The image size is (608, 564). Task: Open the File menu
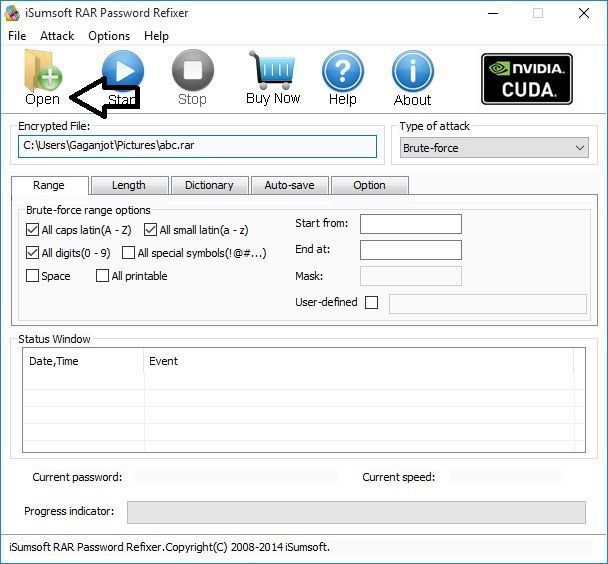pyautogui.click(x=17, y=36)
